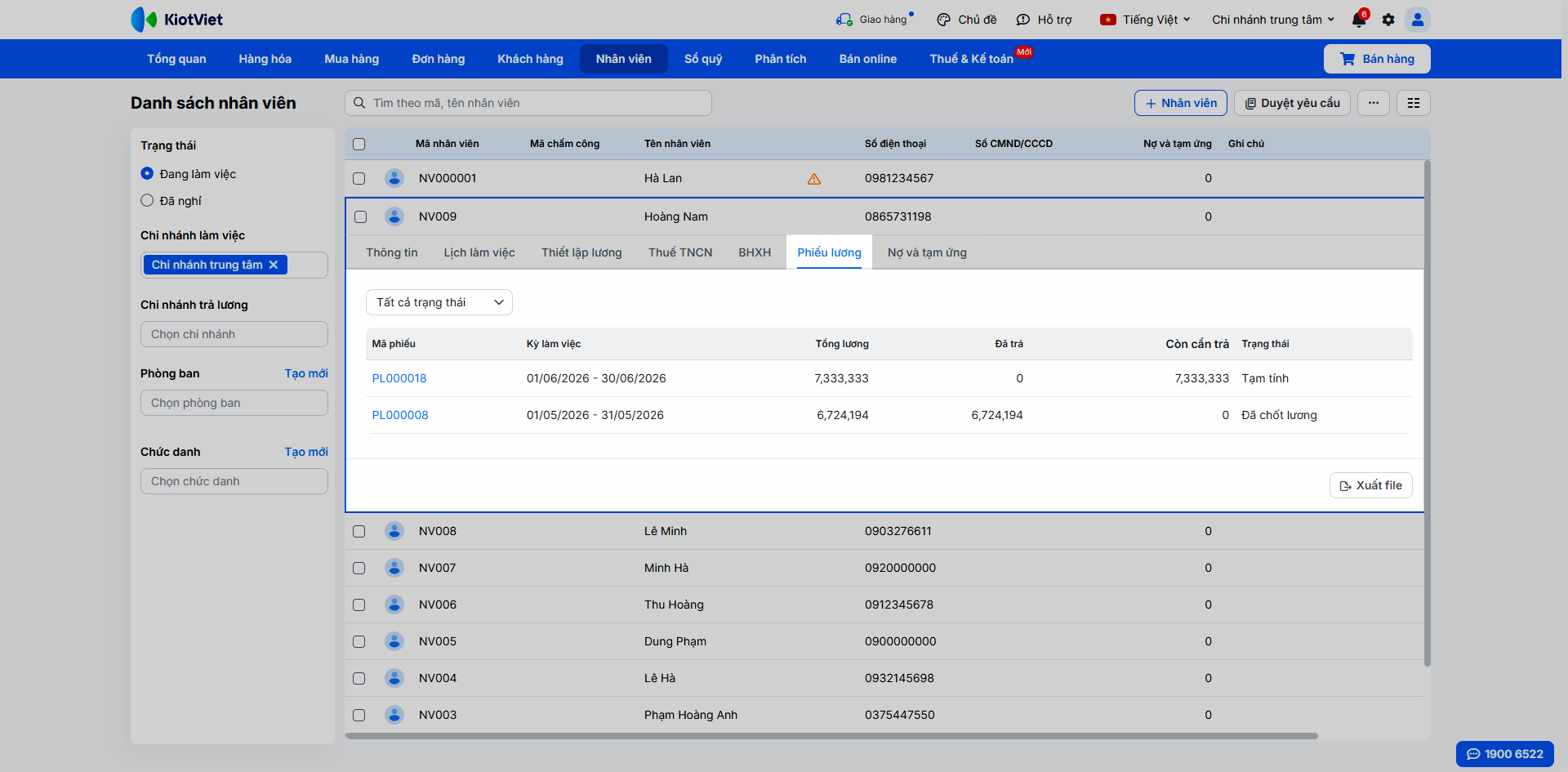Open the Thuế & Kế toán menu
The image size is (1568, 772).
972,59
